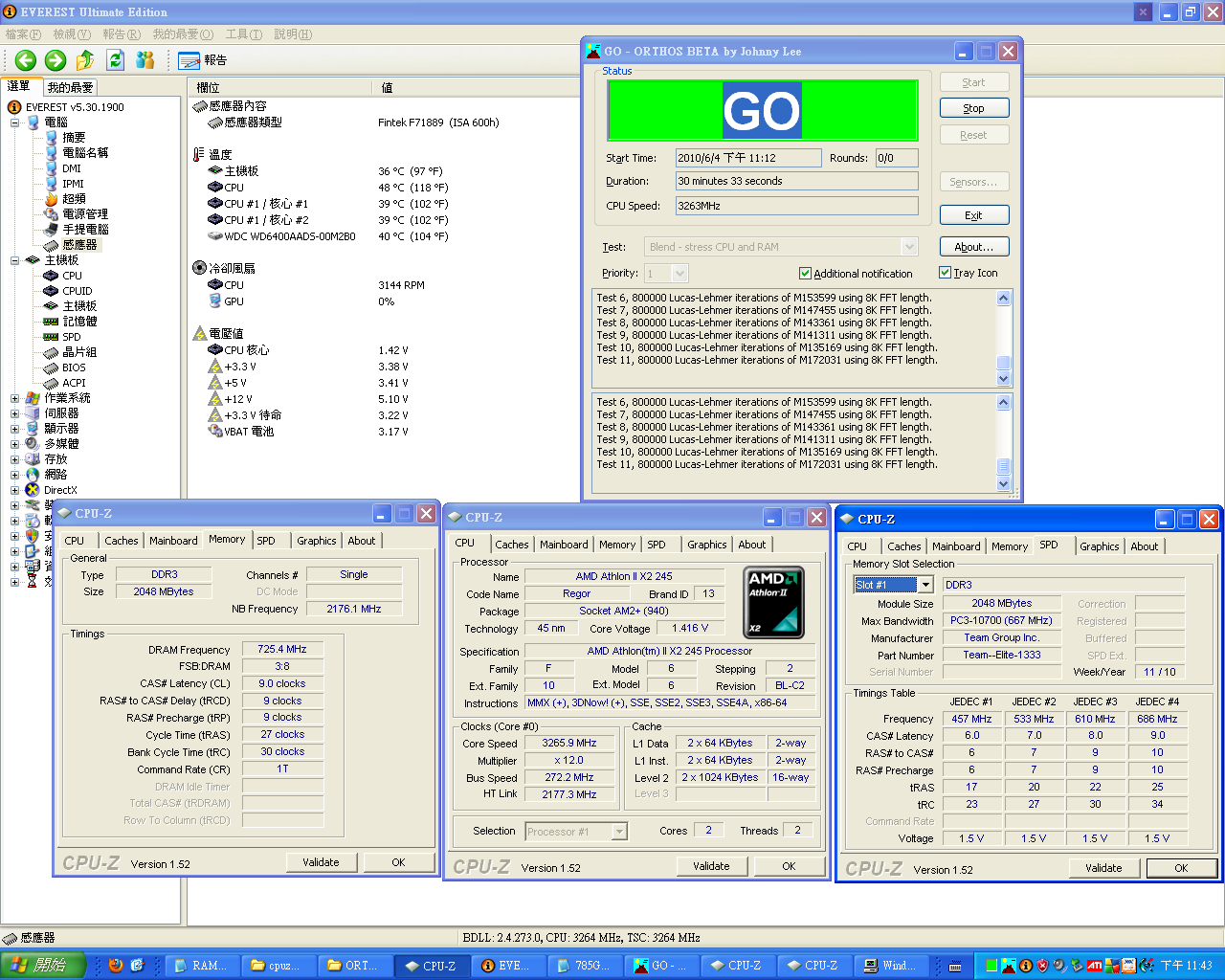Click the About... button in ORTHOS
1225x980 pixels.
click(x=973, y=247)
